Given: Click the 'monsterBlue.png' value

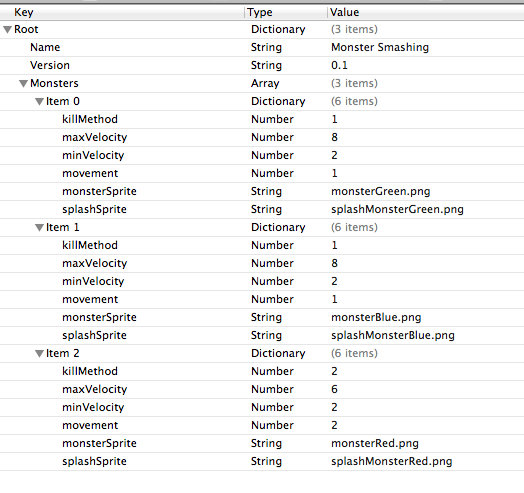Looking at the screenshot, I should tap(376, 318).
